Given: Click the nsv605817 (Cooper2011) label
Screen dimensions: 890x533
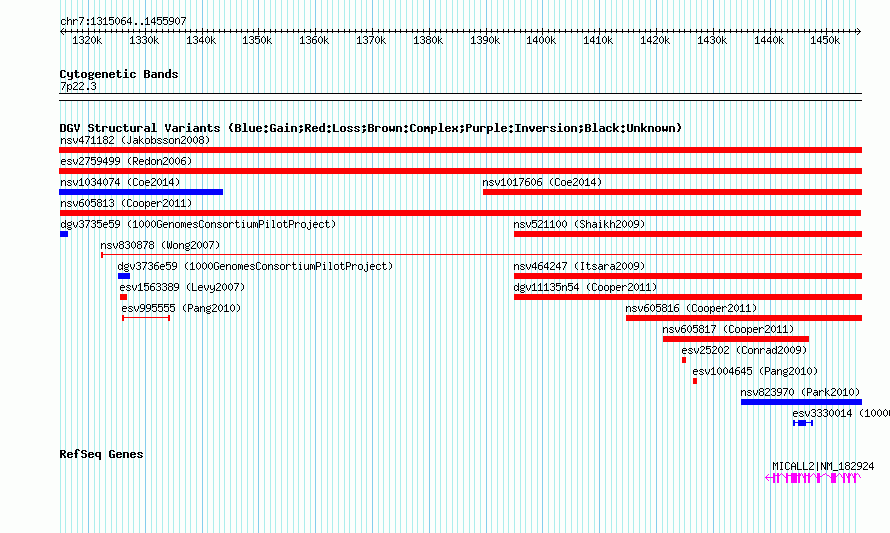Looking at the screenshot, I should tap(728, 329).
